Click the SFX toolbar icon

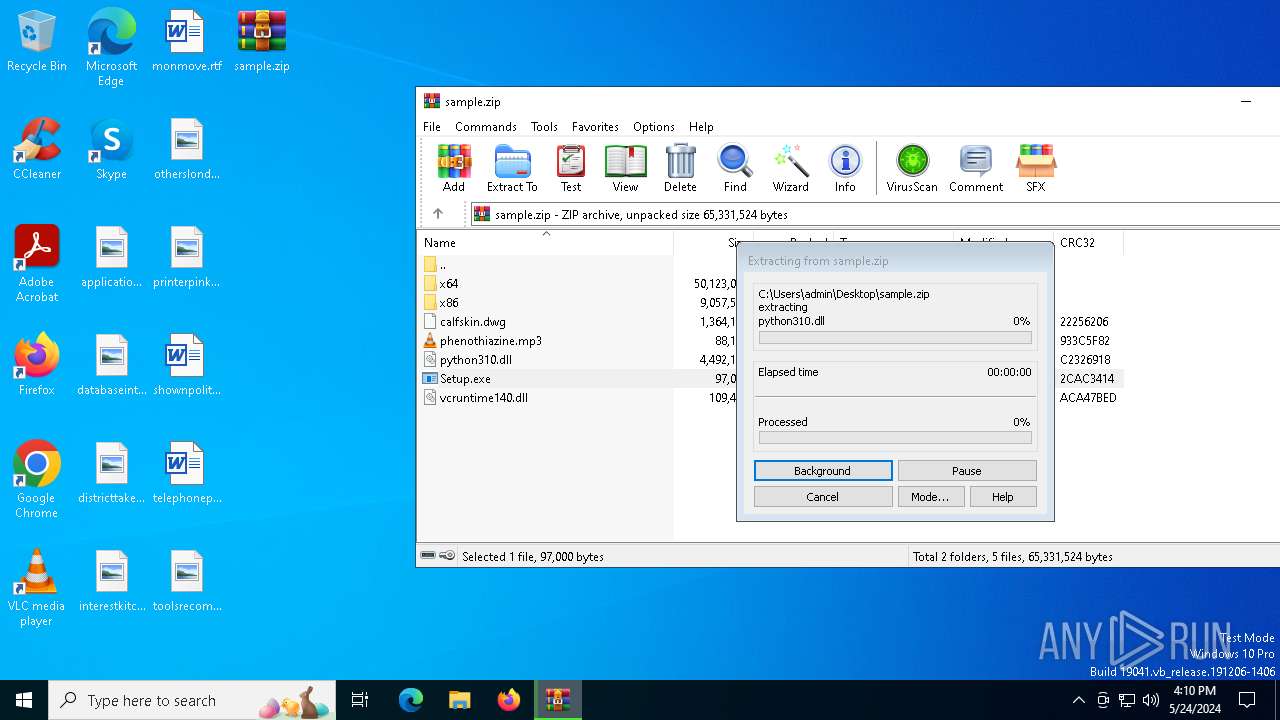tap(1036, 168)
